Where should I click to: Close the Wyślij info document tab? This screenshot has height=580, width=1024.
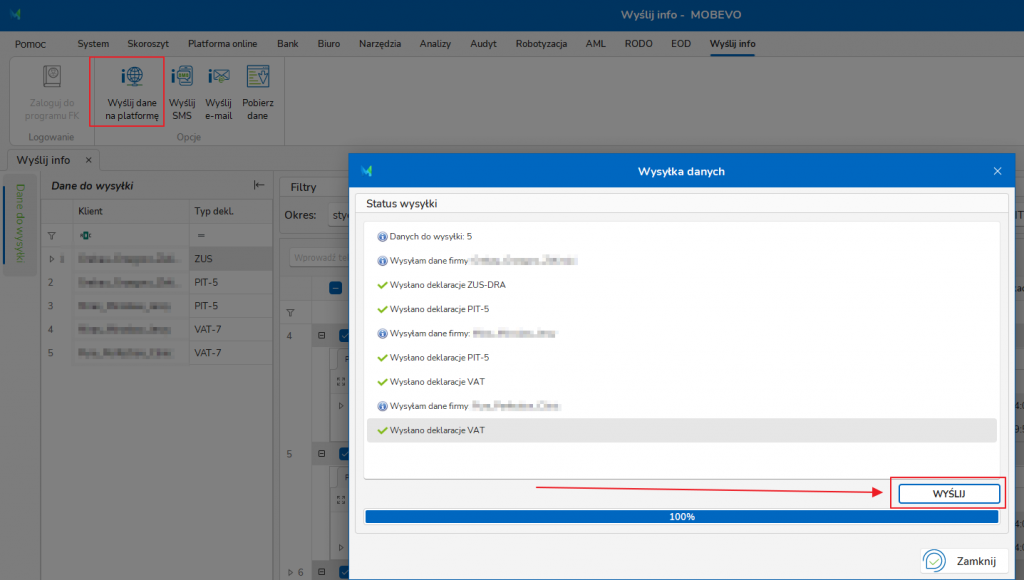[x=88, y=160]
